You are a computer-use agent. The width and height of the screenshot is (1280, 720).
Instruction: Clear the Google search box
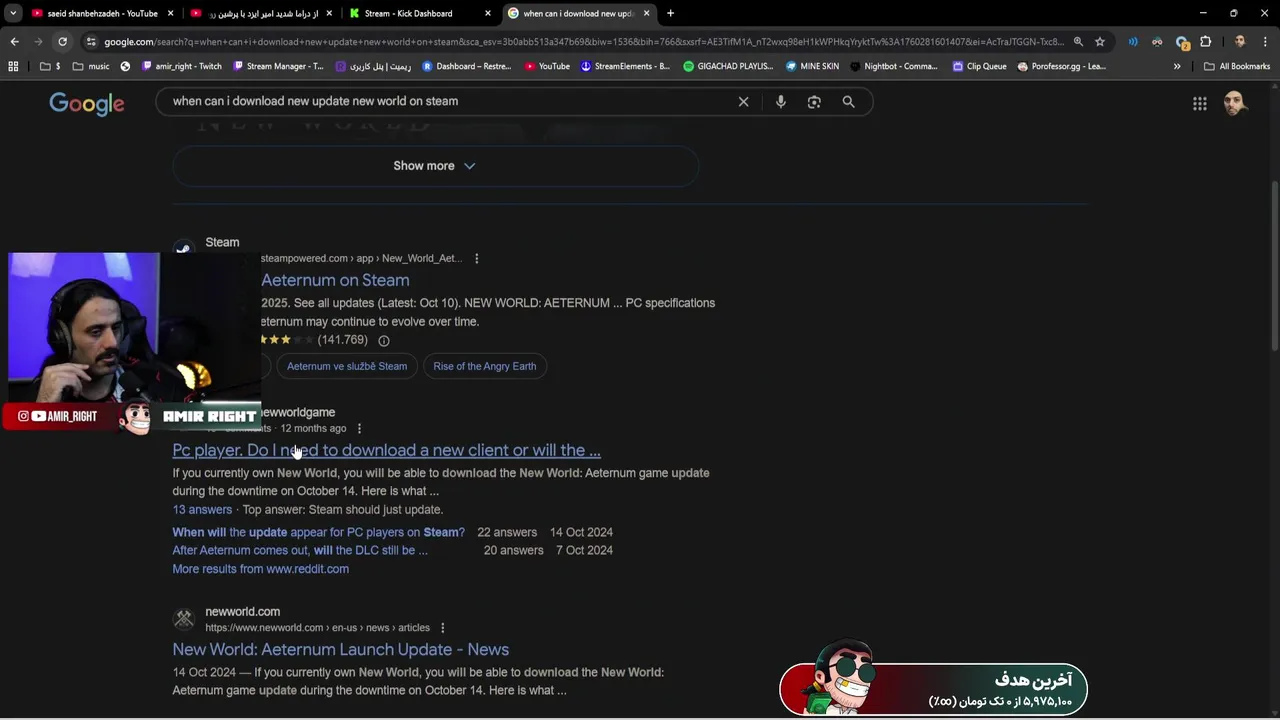point(743,102)
